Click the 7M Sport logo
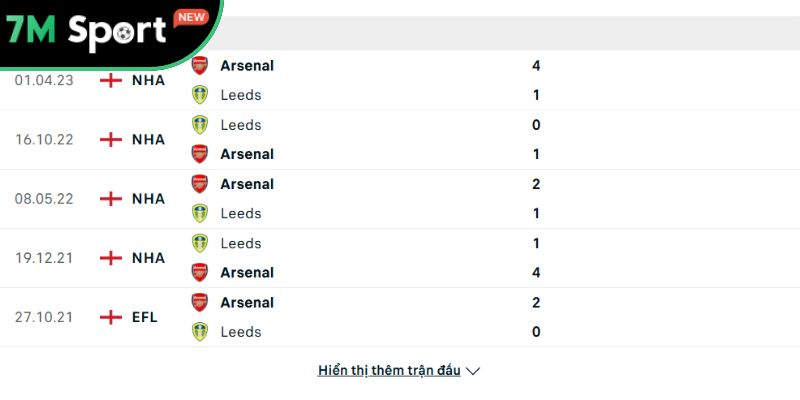The width and height of the screenshot is (800, 400). pos(85,32)
